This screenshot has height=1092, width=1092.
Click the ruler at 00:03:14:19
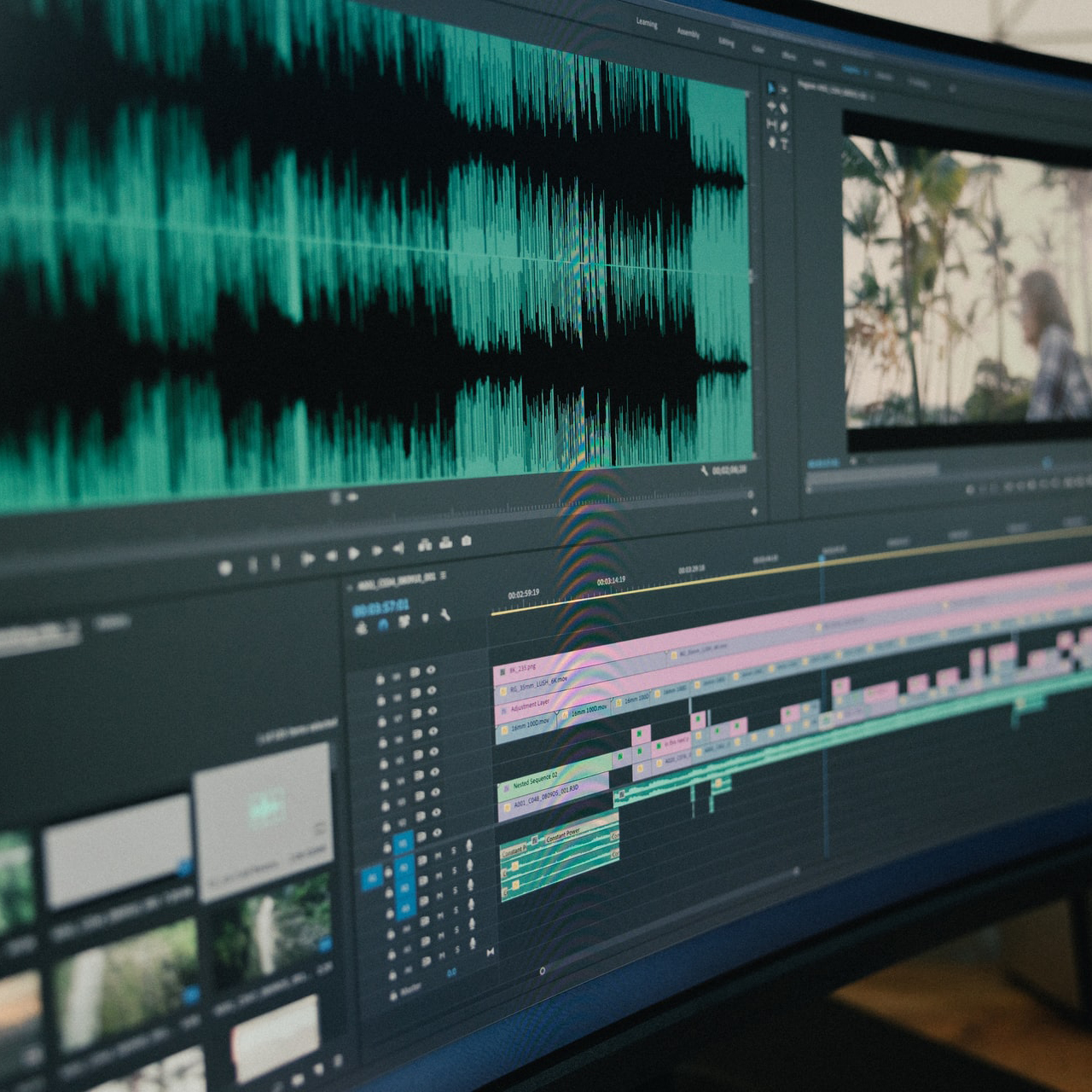point(611,580)
